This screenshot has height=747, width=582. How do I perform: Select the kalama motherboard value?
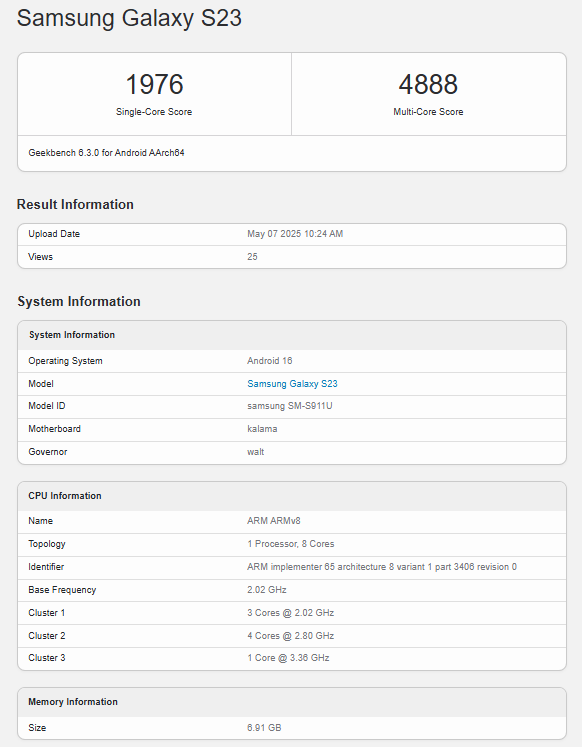(x=262, y=429)
